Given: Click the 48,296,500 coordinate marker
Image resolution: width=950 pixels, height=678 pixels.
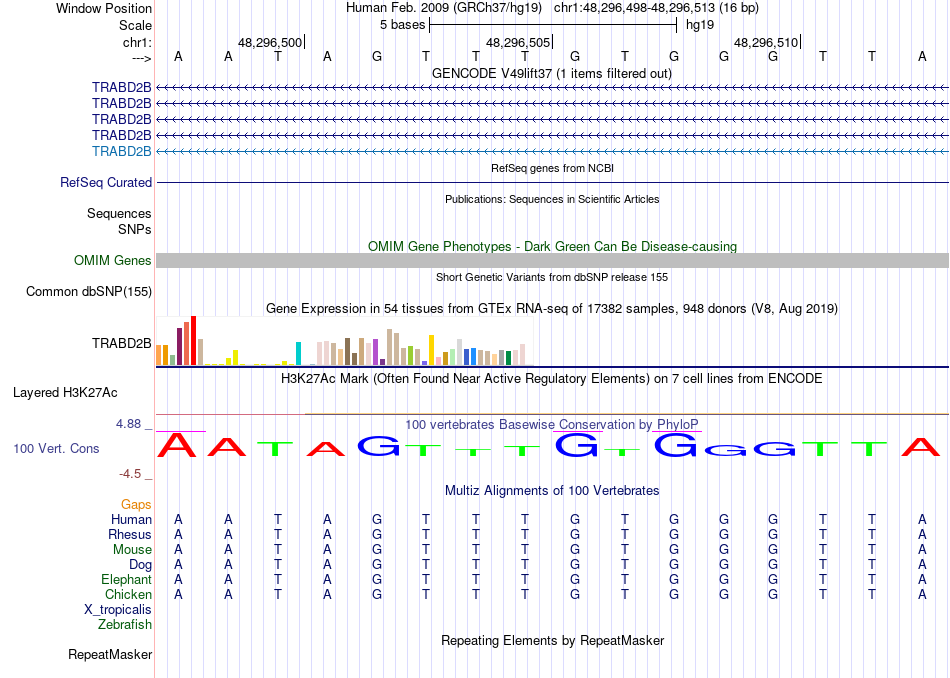Looking at the screenshot, I should tap(270, 42).
